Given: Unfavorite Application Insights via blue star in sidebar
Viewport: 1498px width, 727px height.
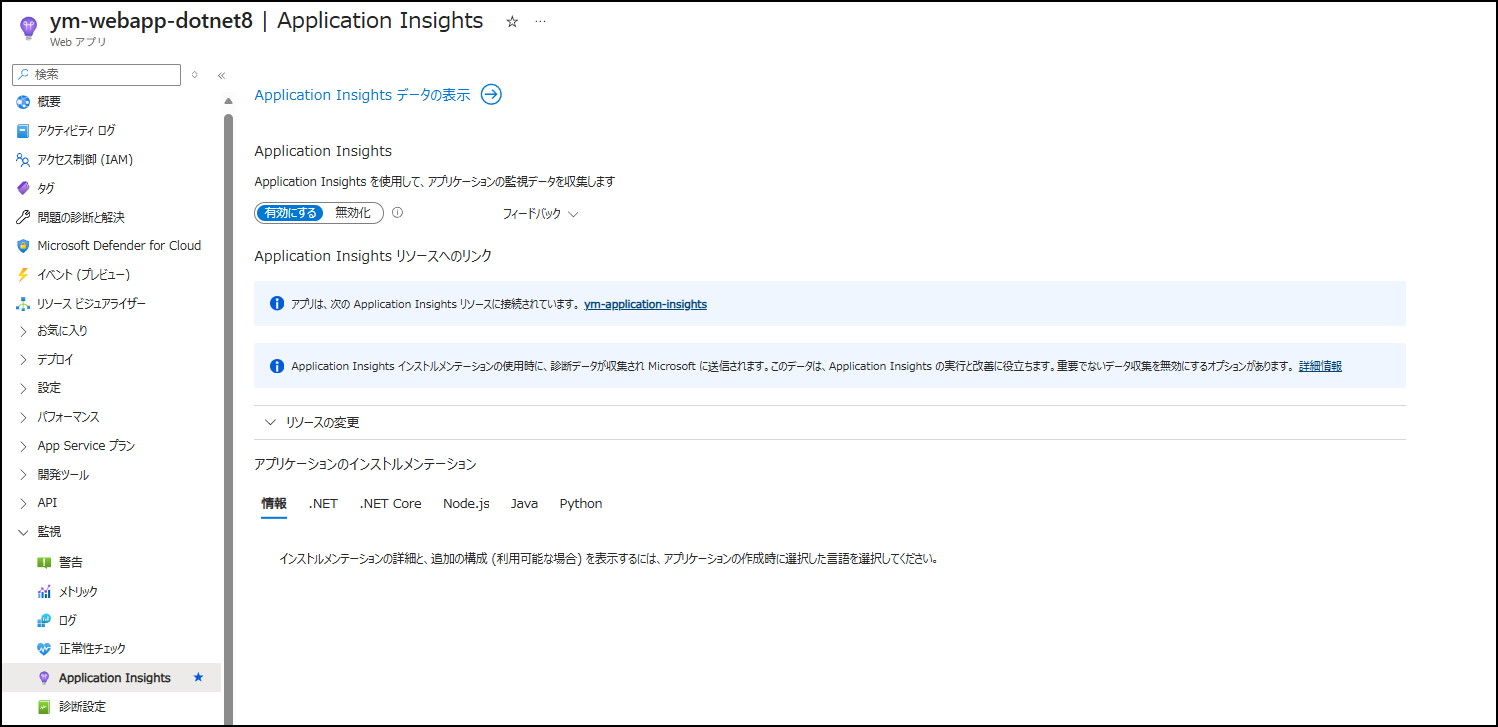Looking at the screenshot, I should click(198, 678).
